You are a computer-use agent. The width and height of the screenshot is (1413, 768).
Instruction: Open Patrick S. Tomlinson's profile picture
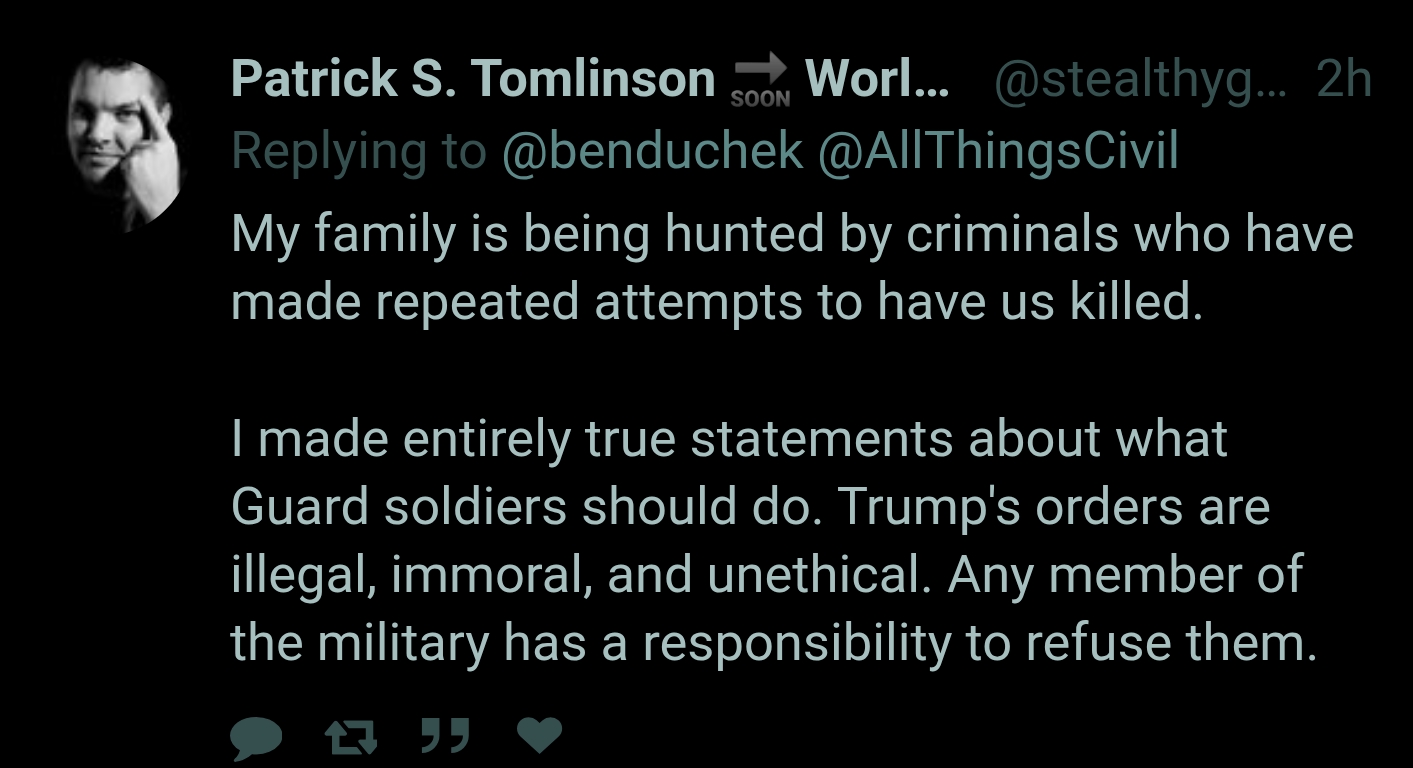(127, 144)
